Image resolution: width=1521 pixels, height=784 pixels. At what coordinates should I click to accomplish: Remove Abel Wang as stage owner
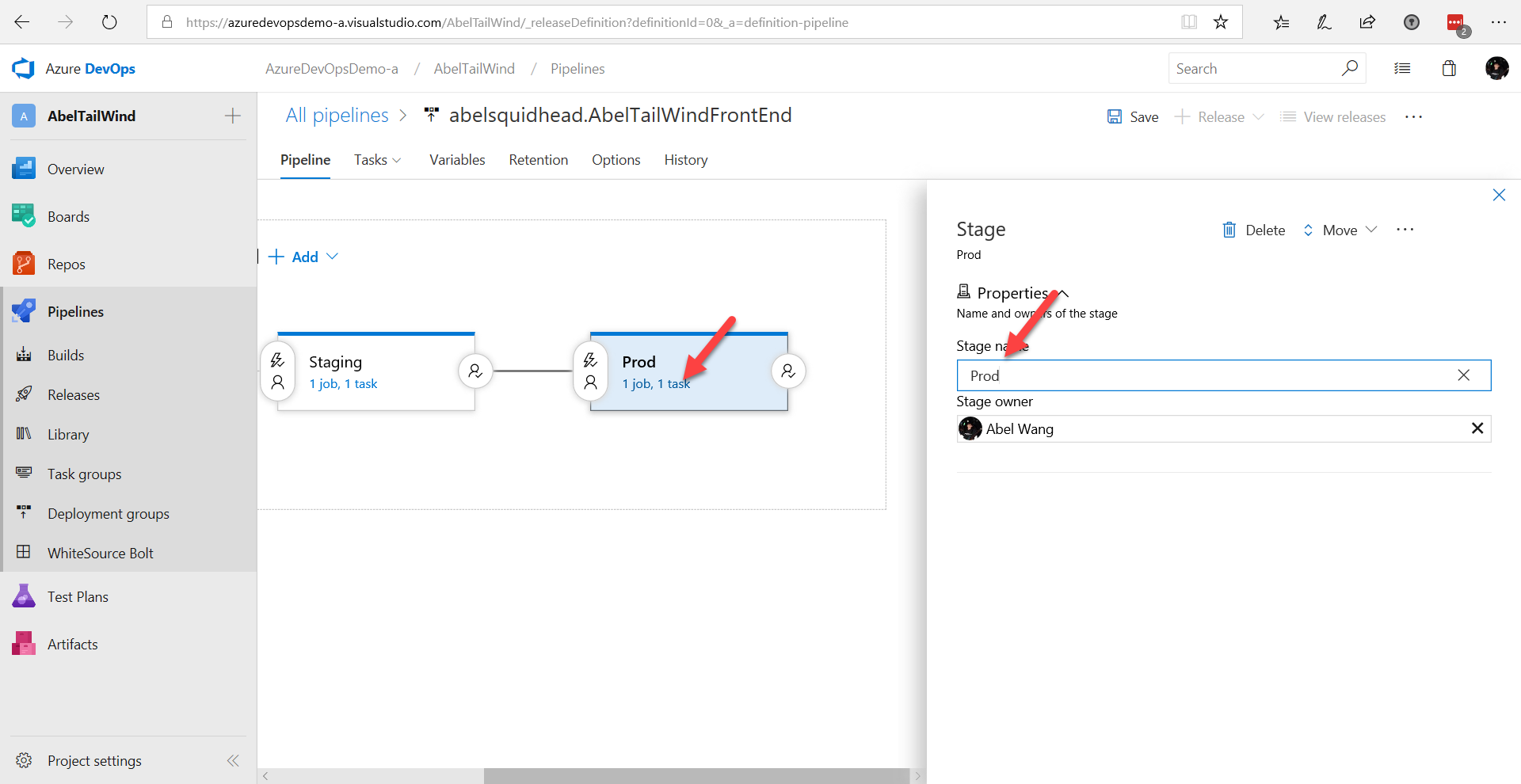[1477, 428]
